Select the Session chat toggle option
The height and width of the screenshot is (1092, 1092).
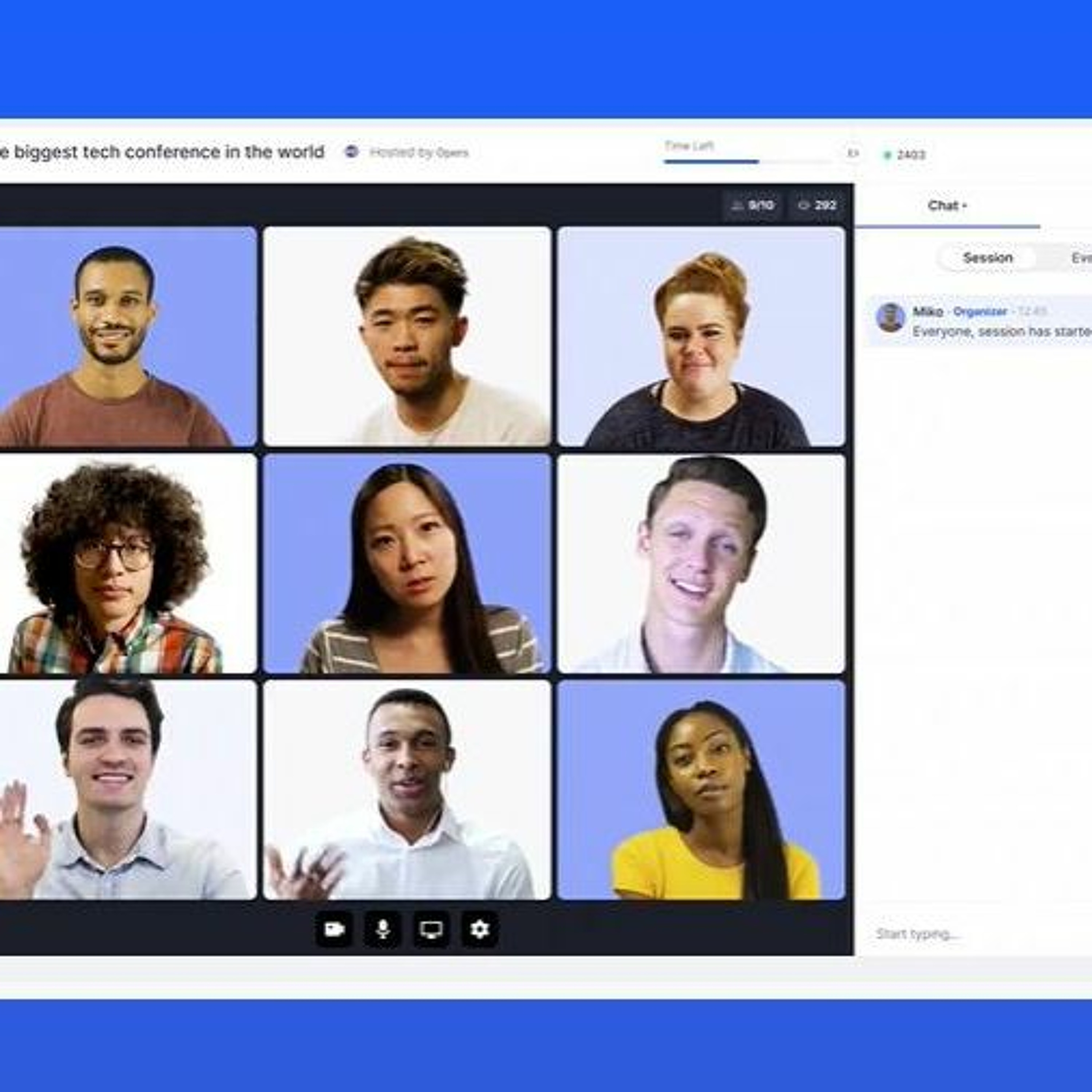[988, 258]
